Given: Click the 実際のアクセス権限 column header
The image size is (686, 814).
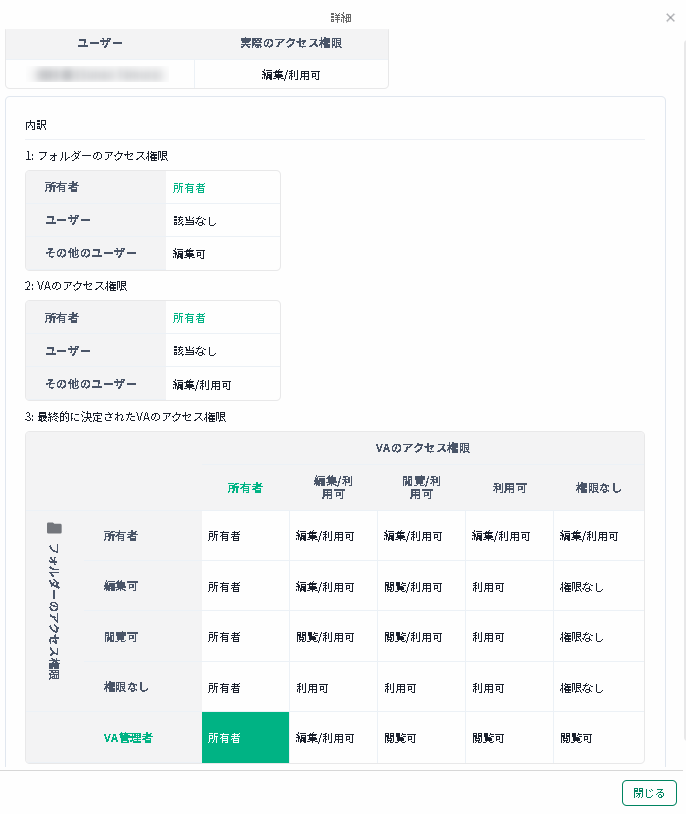Looking at the screenshot, I should tap(291, 44).
